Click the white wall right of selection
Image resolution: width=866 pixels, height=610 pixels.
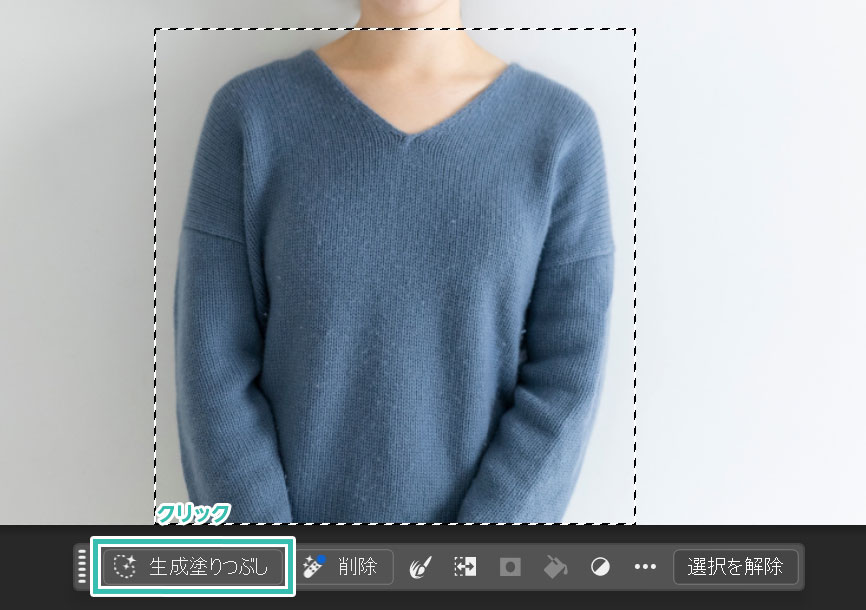[x=750, y=250]
